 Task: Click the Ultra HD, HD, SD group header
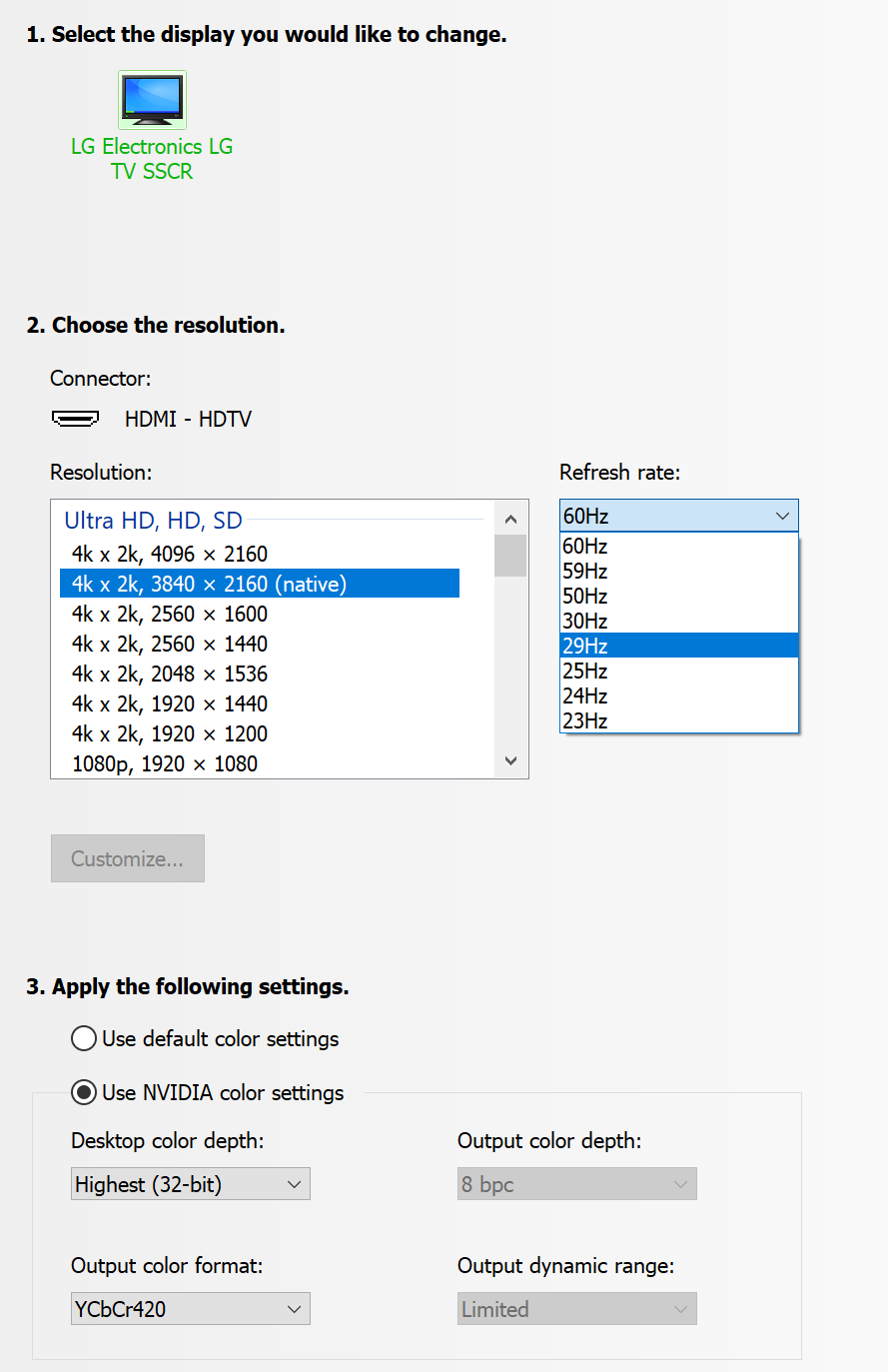pyautogui.click(x=153, y=521)
